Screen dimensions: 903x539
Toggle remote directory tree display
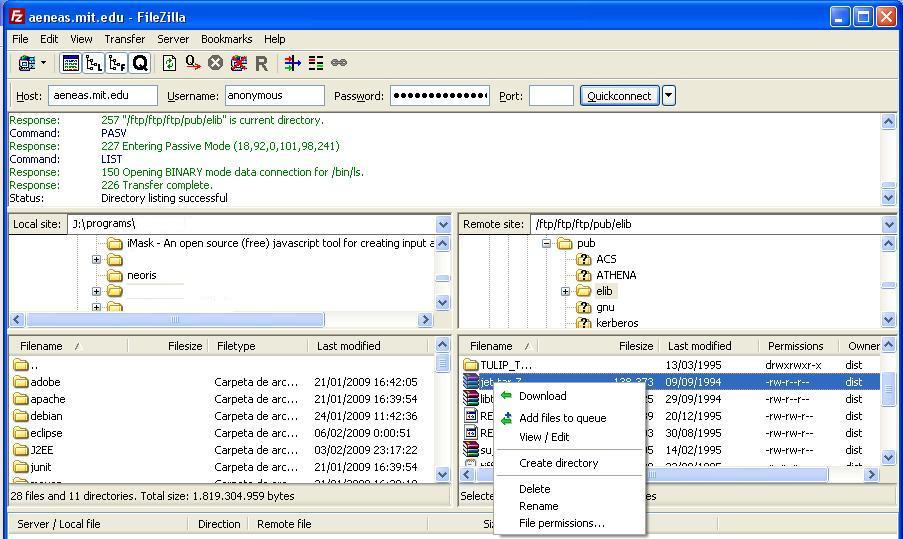coord(117,63)
